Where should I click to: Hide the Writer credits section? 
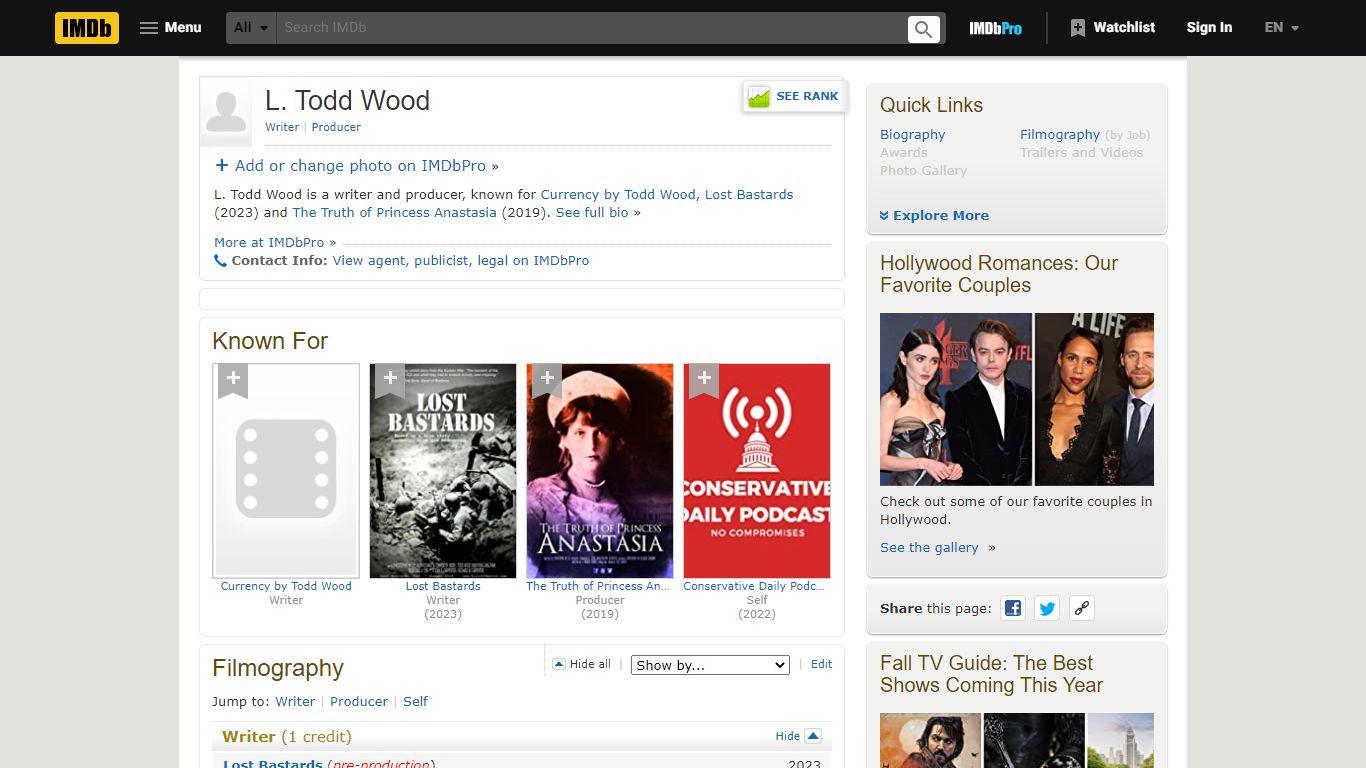pyautogui.click(x=798, y=736)
